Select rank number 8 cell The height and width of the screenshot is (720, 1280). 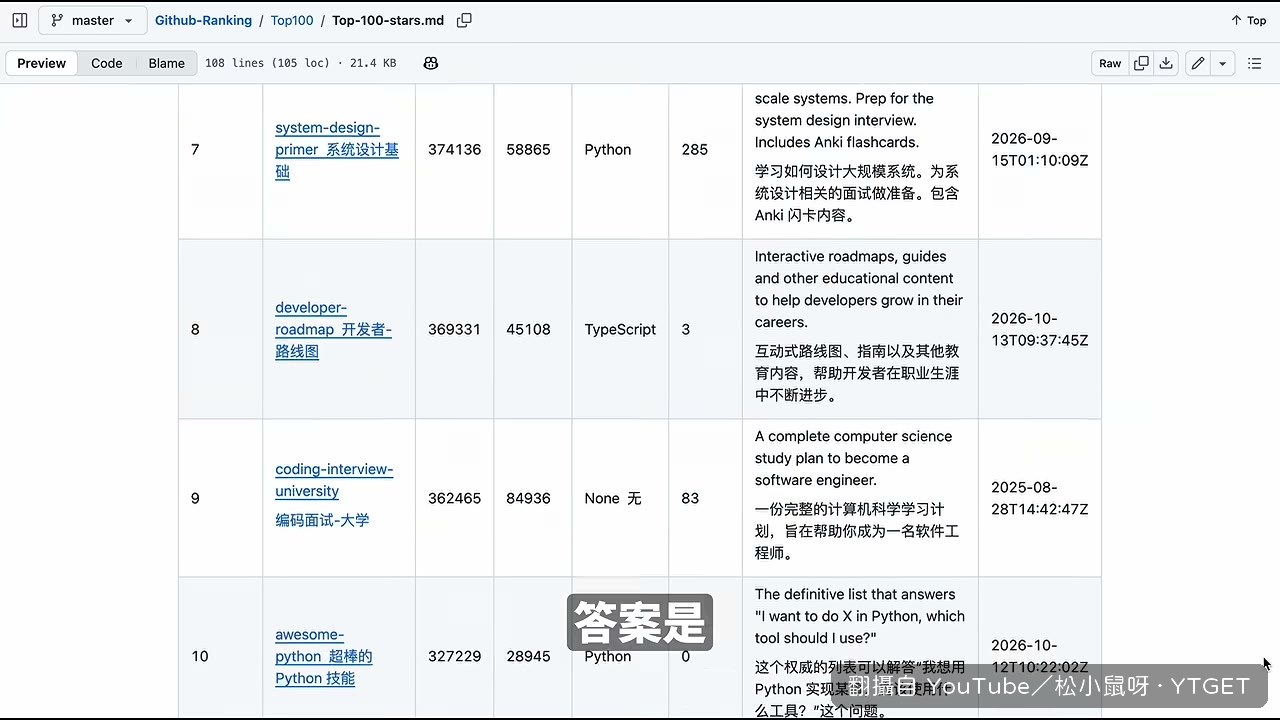click(220, 329)
